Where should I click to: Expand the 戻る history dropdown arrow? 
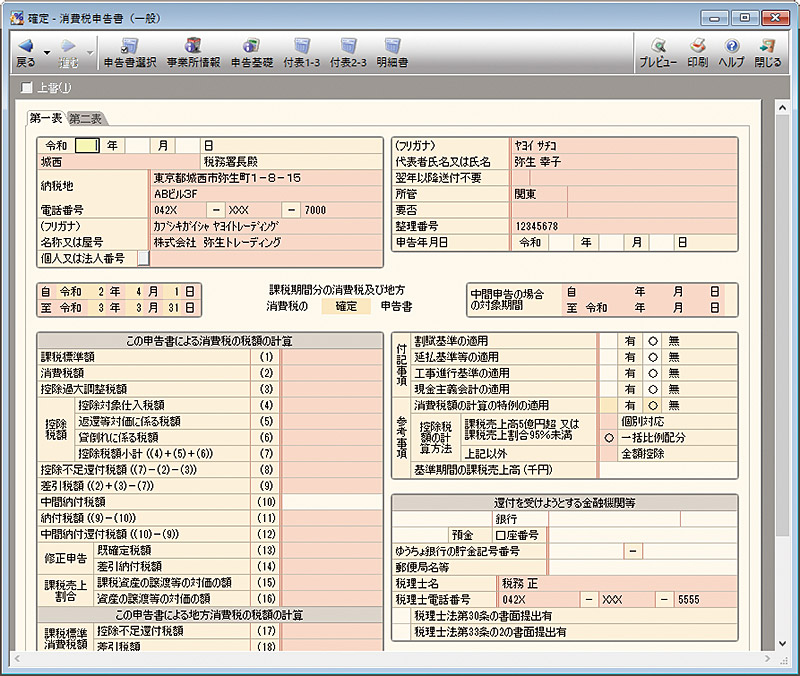click(47, 53)
